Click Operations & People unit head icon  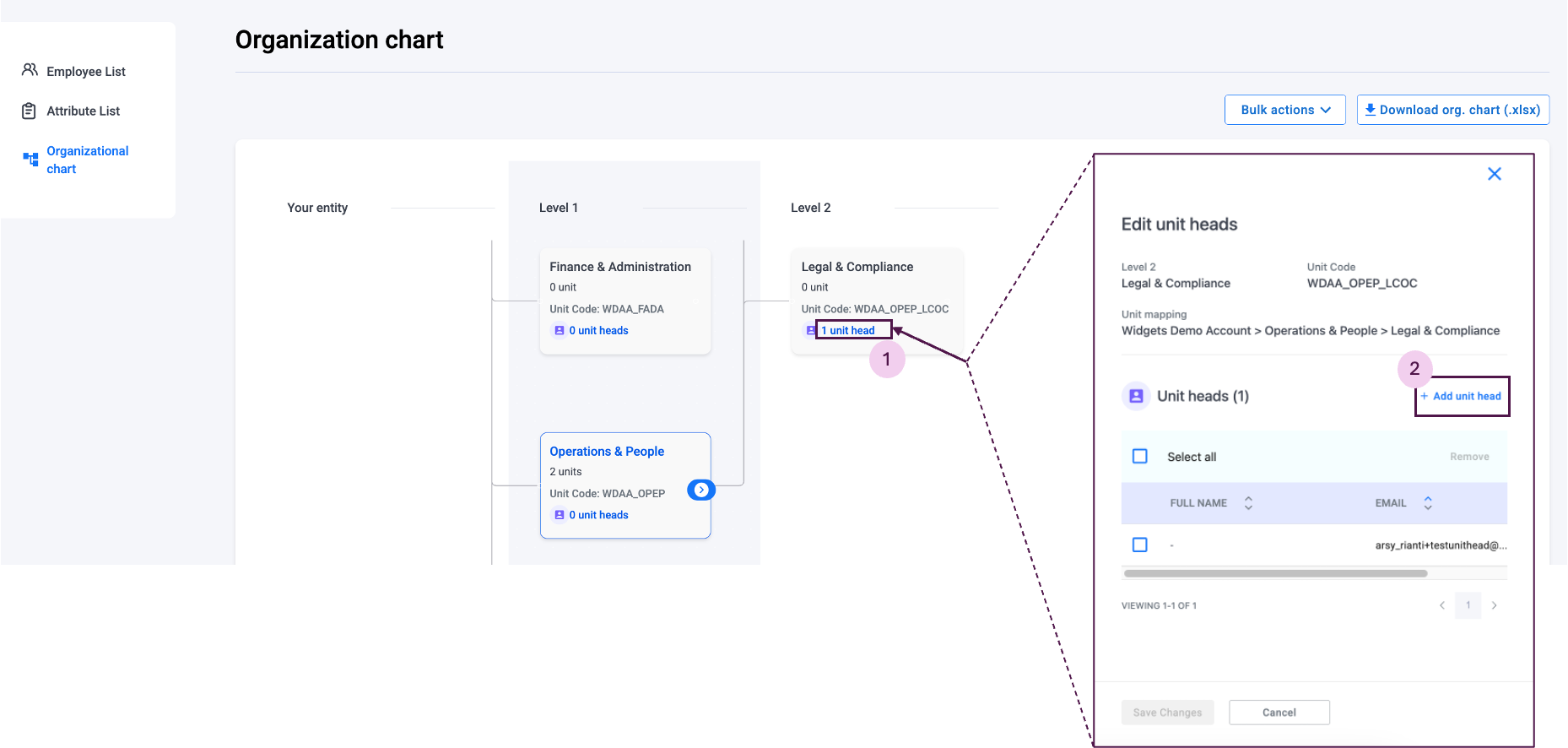(x=559, y=515)
